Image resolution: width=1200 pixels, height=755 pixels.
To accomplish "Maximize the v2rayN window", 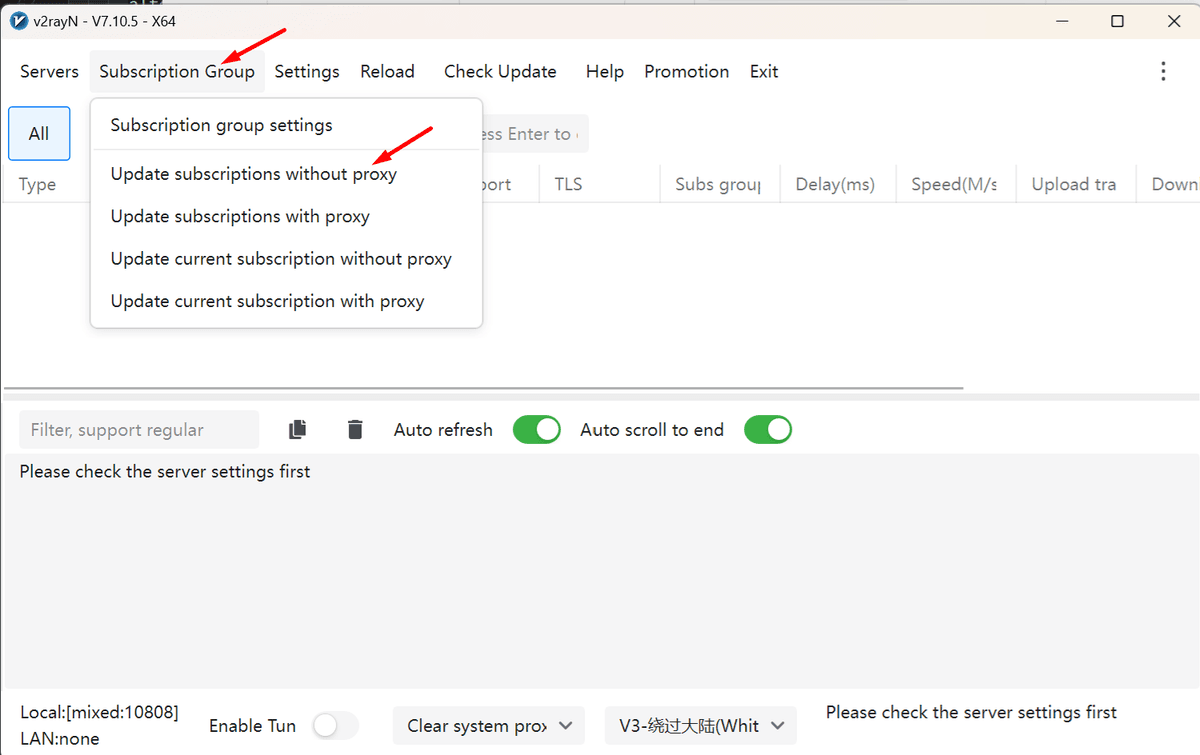I will tap(1117, 21).
